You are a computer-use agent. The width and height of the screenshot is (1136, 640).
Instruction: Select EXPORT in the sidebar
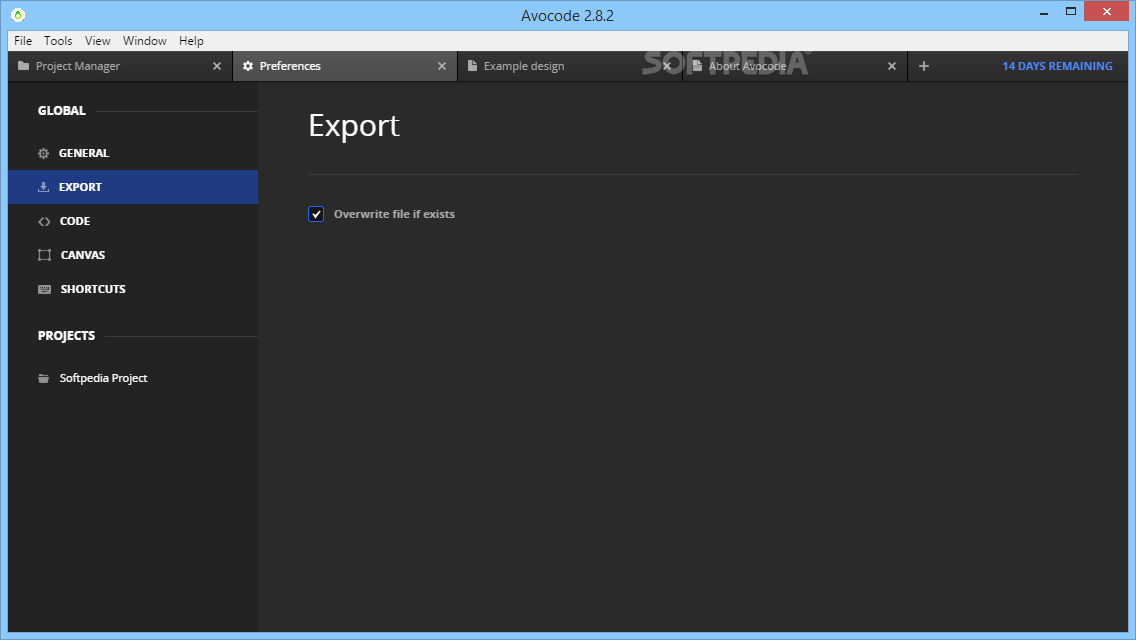(x=133, y=187)
